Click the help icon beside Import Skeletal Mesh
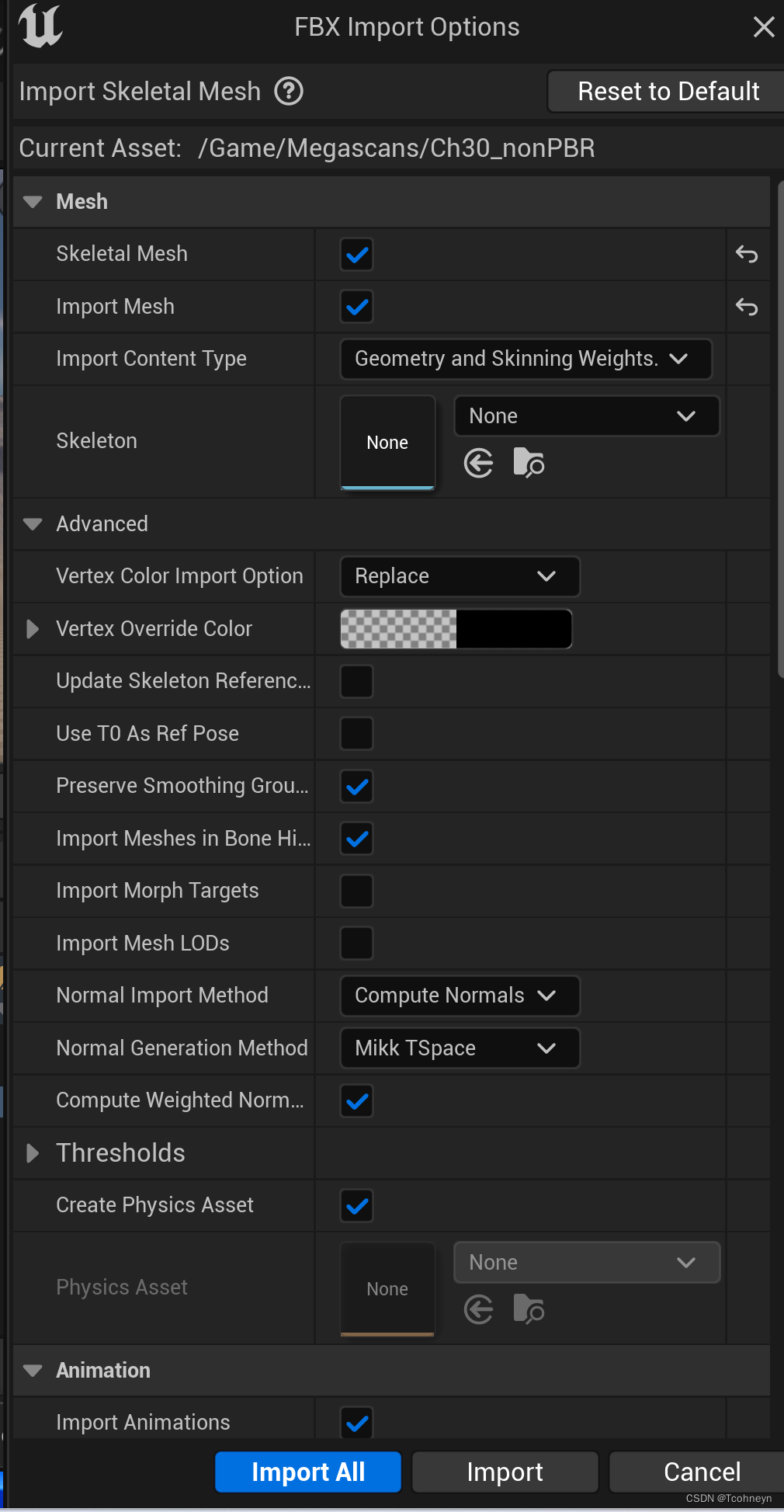The height and width of the screenshot is (1512, 784). [289, 92]
